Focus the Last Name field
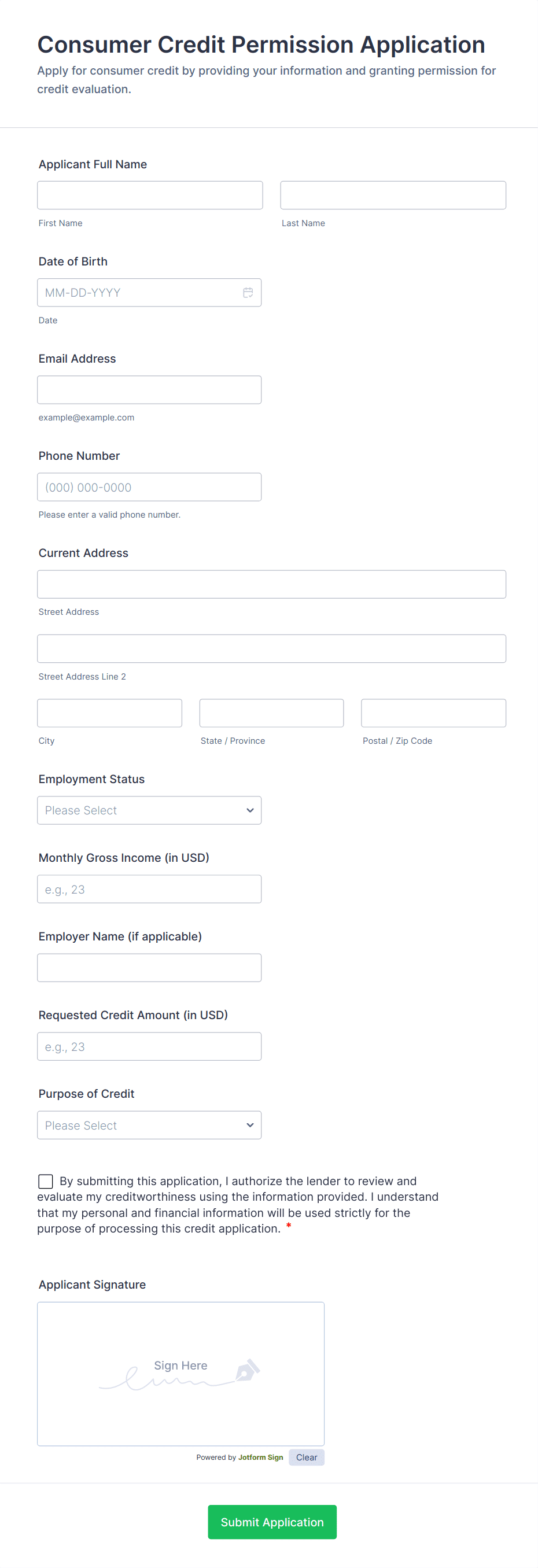 point(393,195)
